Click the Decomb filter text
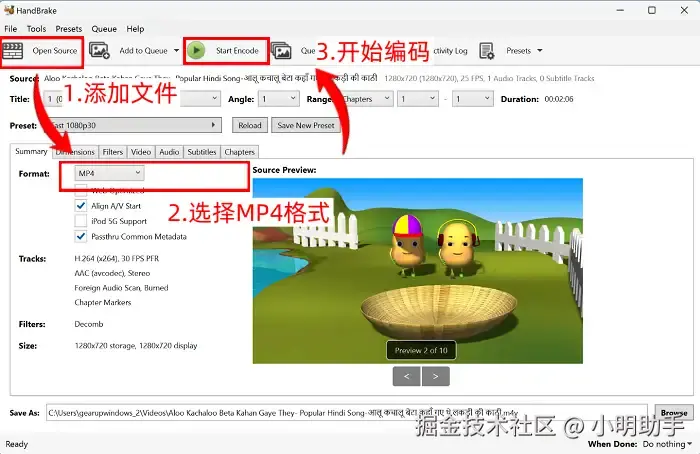This screenshot has width=700, height=454. coord(89,324)
